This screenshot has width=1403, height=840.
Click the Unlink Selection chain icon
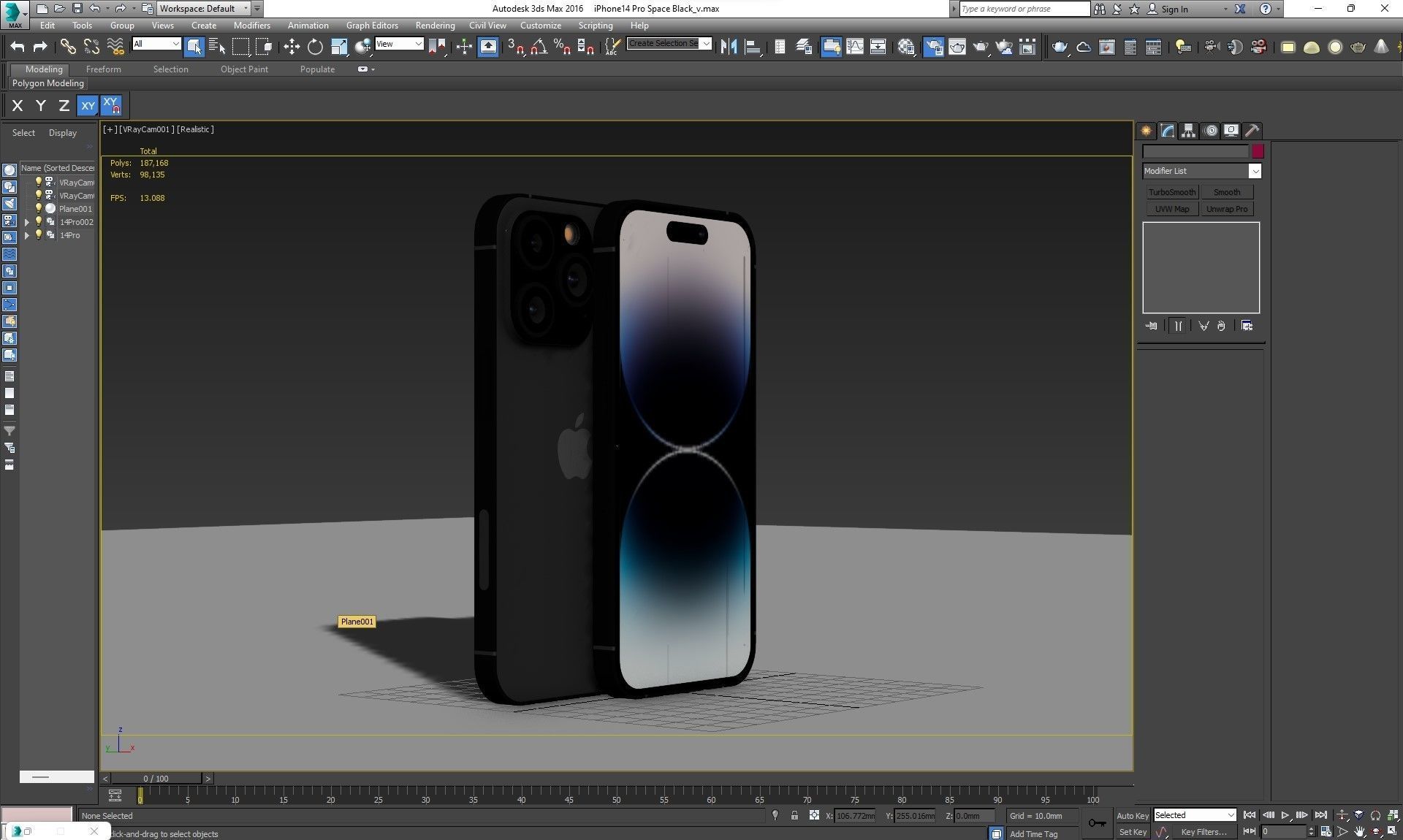pos(91,47)
